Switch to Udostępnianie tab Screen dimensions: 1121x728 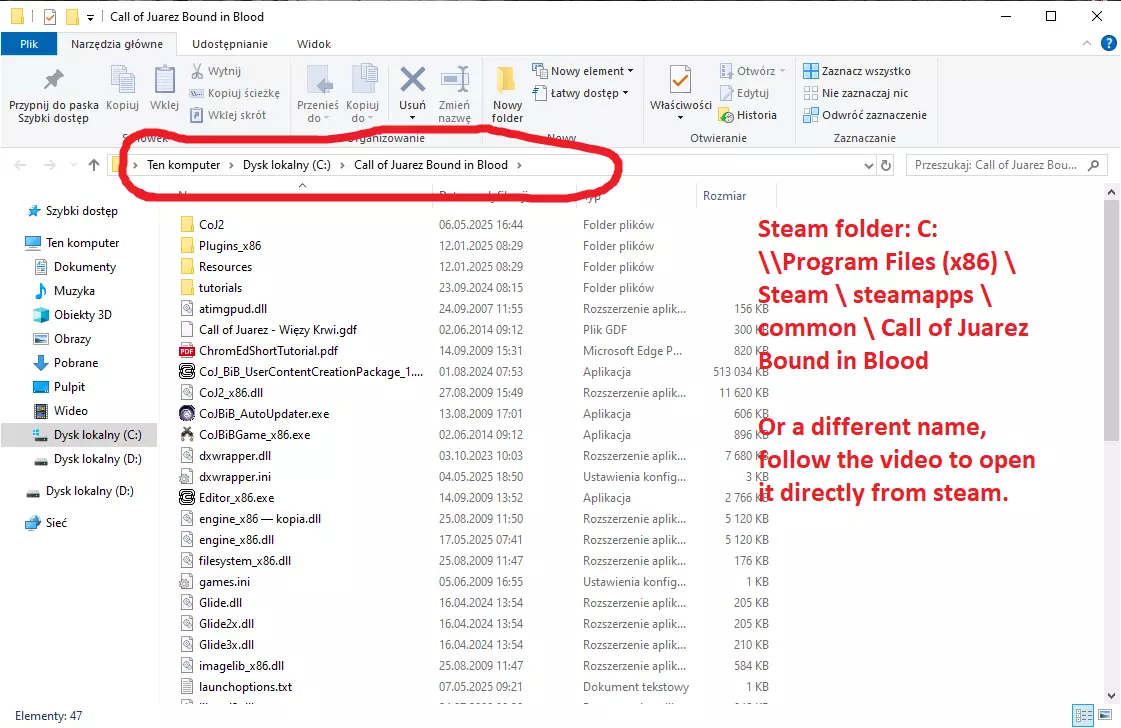229,44
